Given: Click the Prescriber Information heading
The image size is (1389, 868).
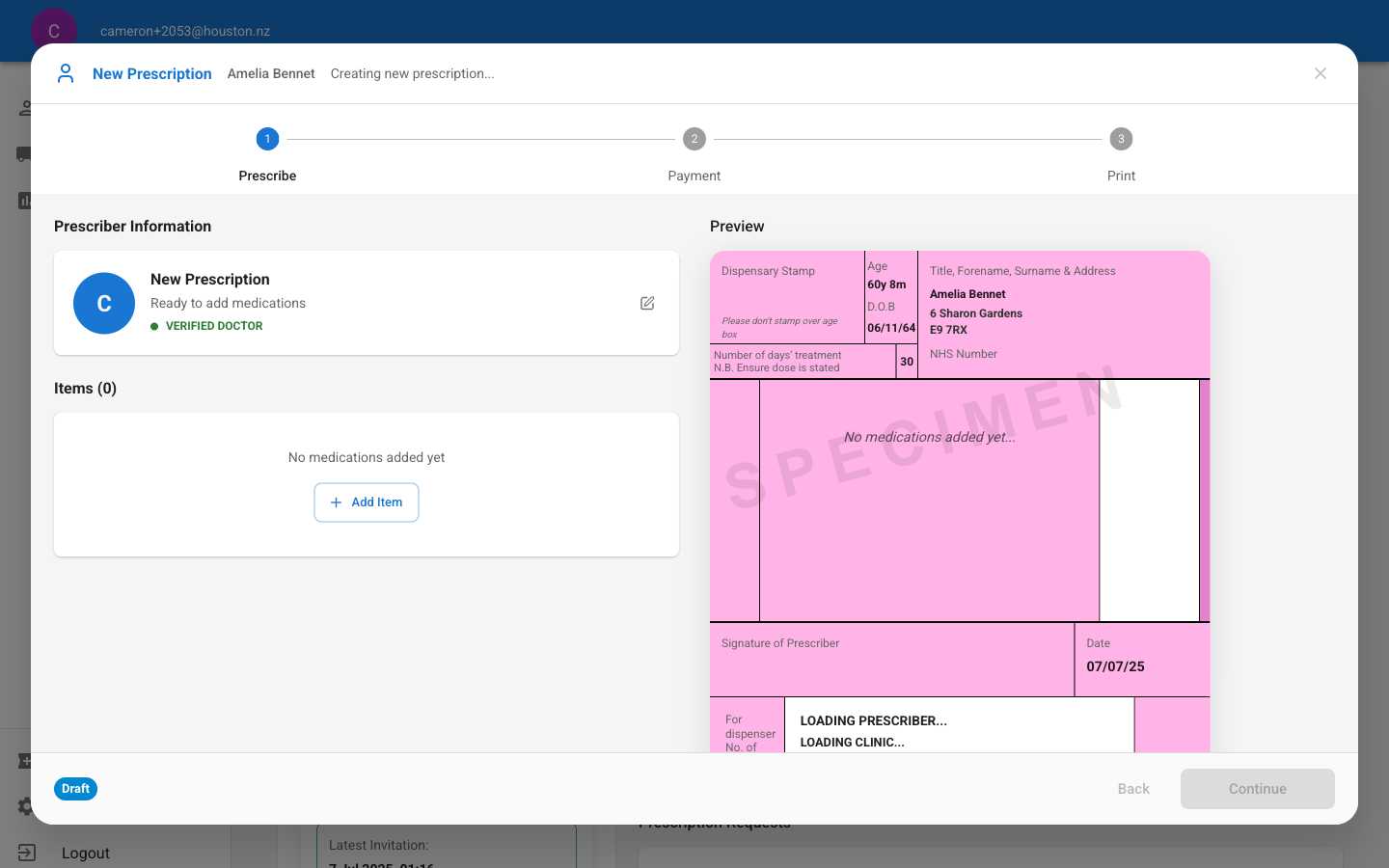Looking at the screenshot, I should pos(132,226).
